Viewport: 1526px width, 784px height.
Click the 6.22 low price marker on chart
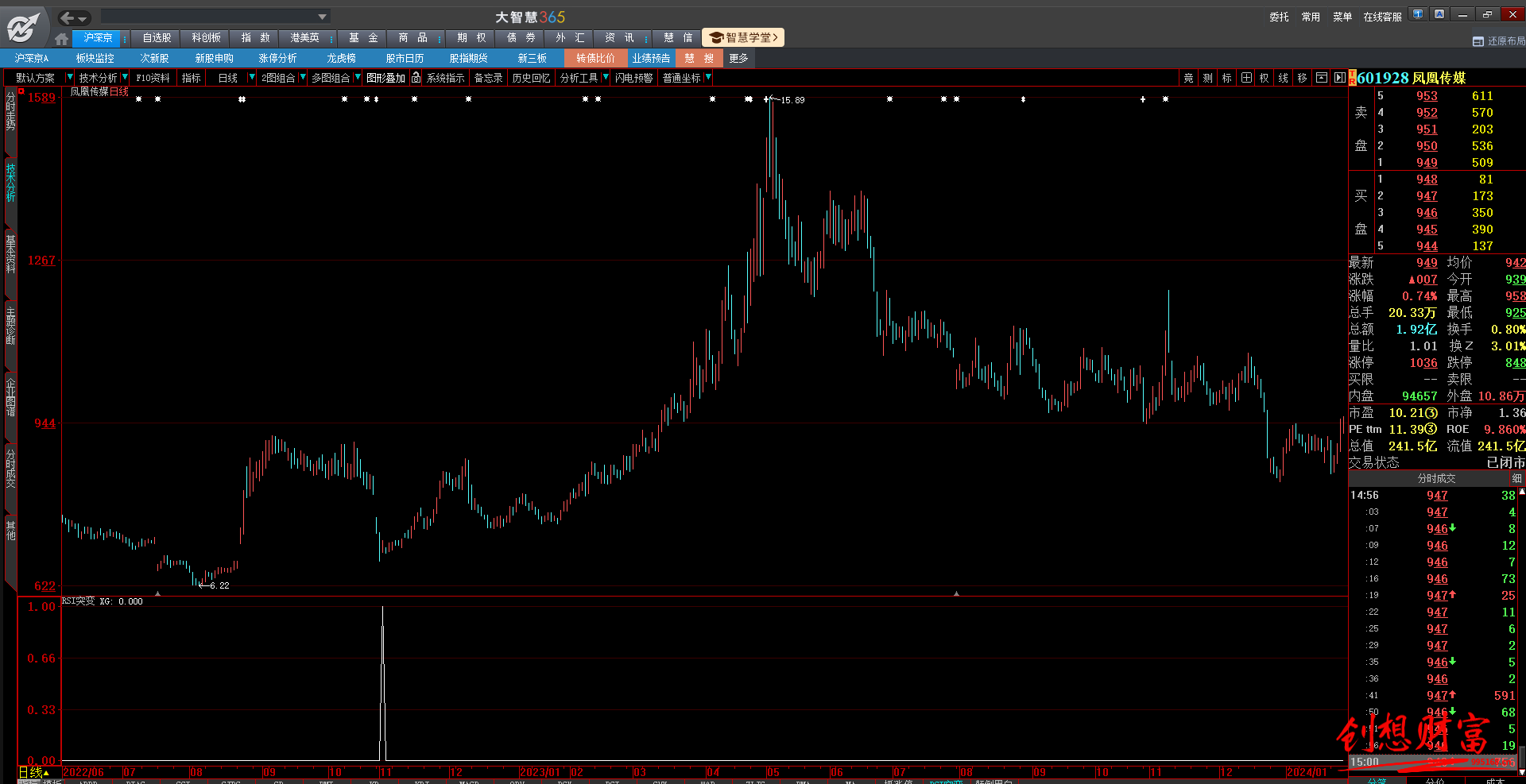(x=219, y=585)
